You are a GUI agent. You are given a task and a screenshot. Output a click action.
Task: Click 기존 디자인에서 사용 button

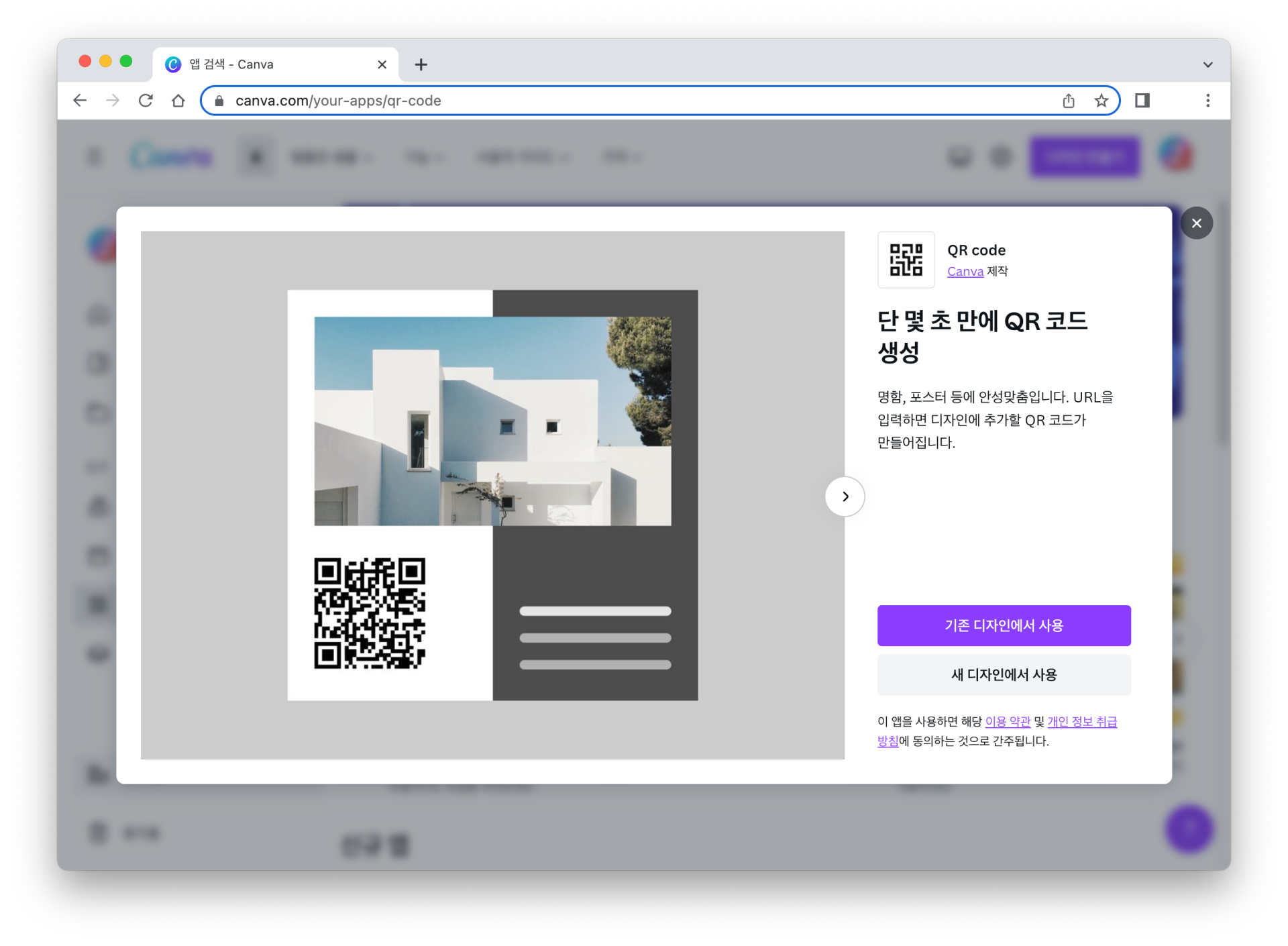1004,625
